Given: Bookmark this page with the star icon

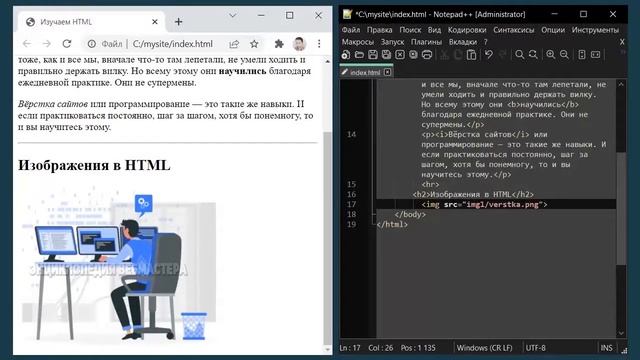Looking at the screenshot, I should 254,44.
